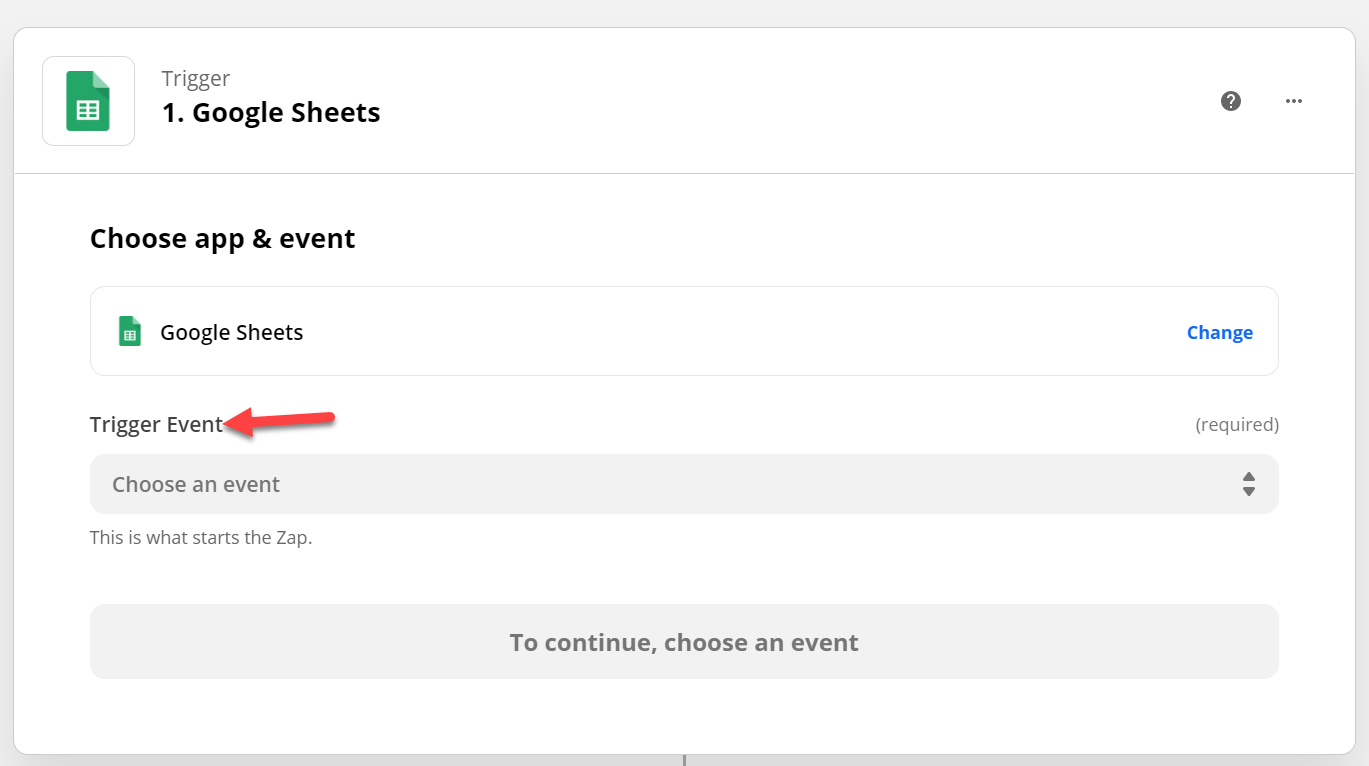
Task: Click the red annotation arrow
Action: coord(279,422)
